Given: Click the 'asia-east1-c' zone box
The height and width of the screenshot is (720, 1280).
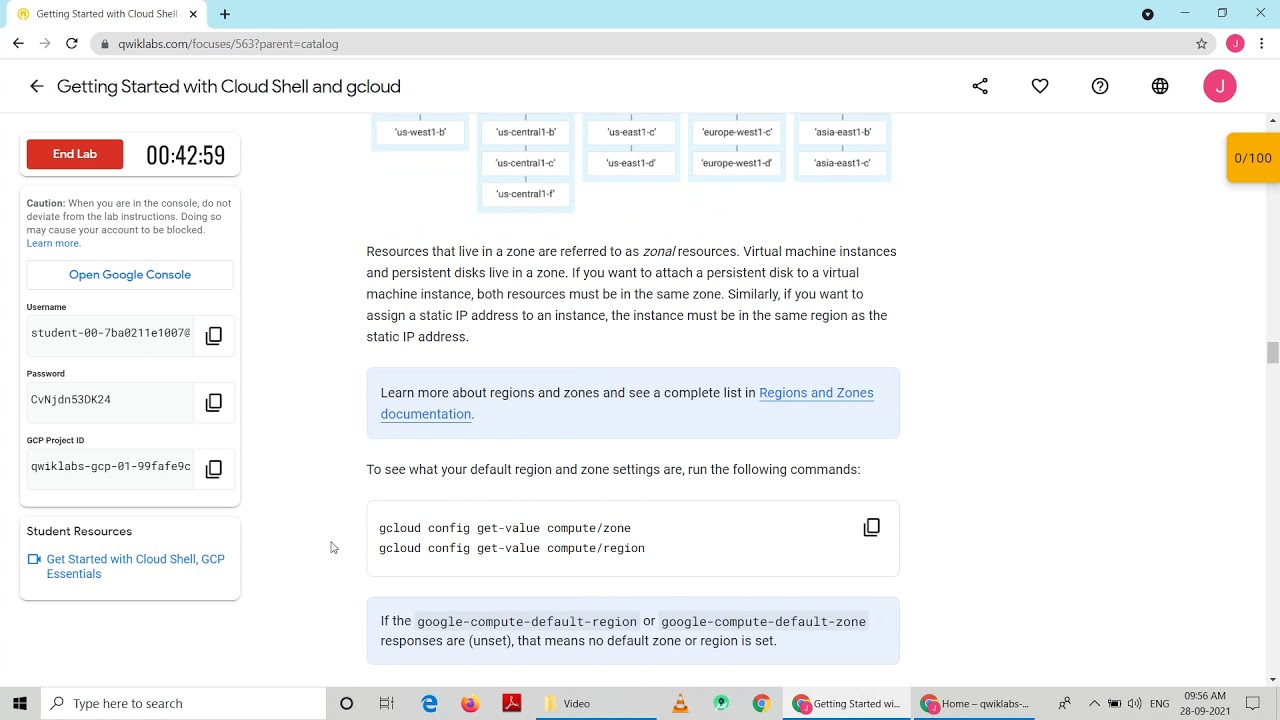Looking at the screenshot, I should [842, 163].
